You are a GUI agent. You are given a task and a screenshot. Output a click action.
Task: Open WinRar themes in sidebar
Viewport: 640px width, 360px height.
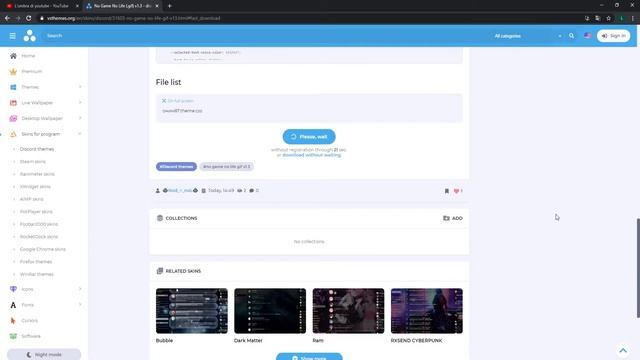(36, 274)
